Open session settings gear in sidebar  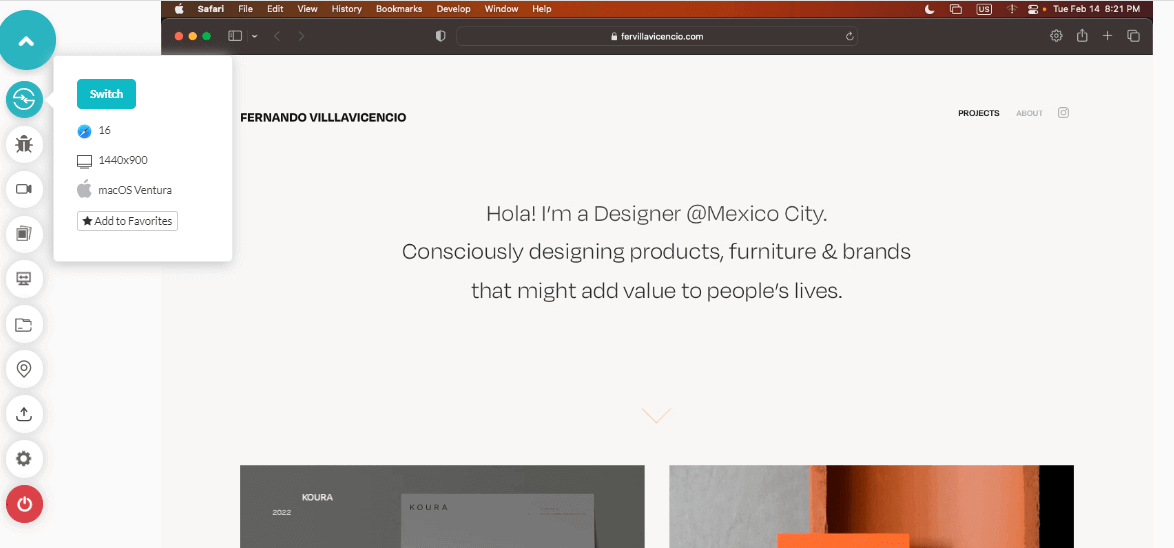pos(25,459)
